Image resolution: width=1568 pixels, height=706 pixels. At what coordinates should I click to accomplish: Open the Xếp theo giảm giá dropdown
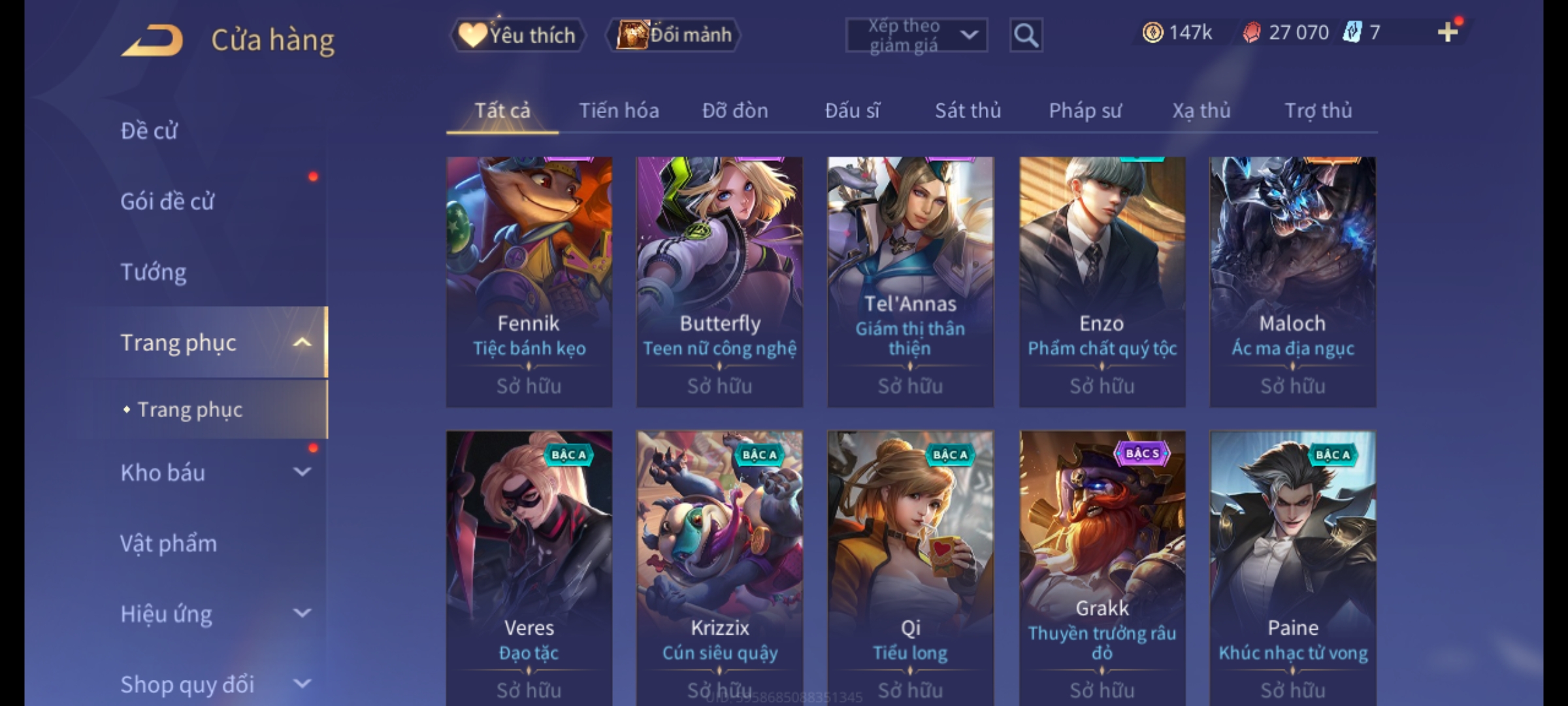click(x=916, y=35)
